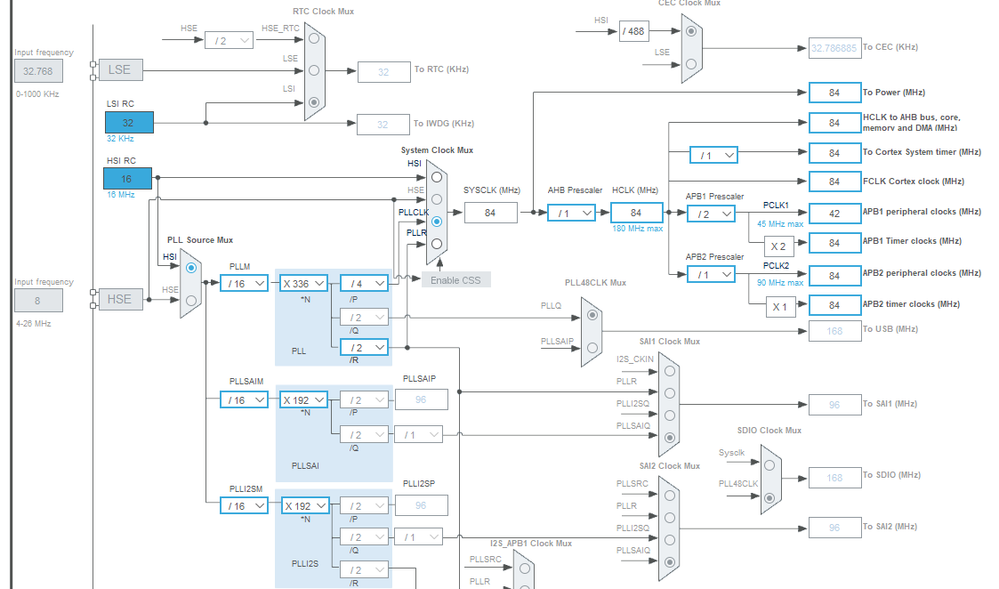Click the To Power (MHz) value box
The image size is (999, 589).
coord(835,92)
